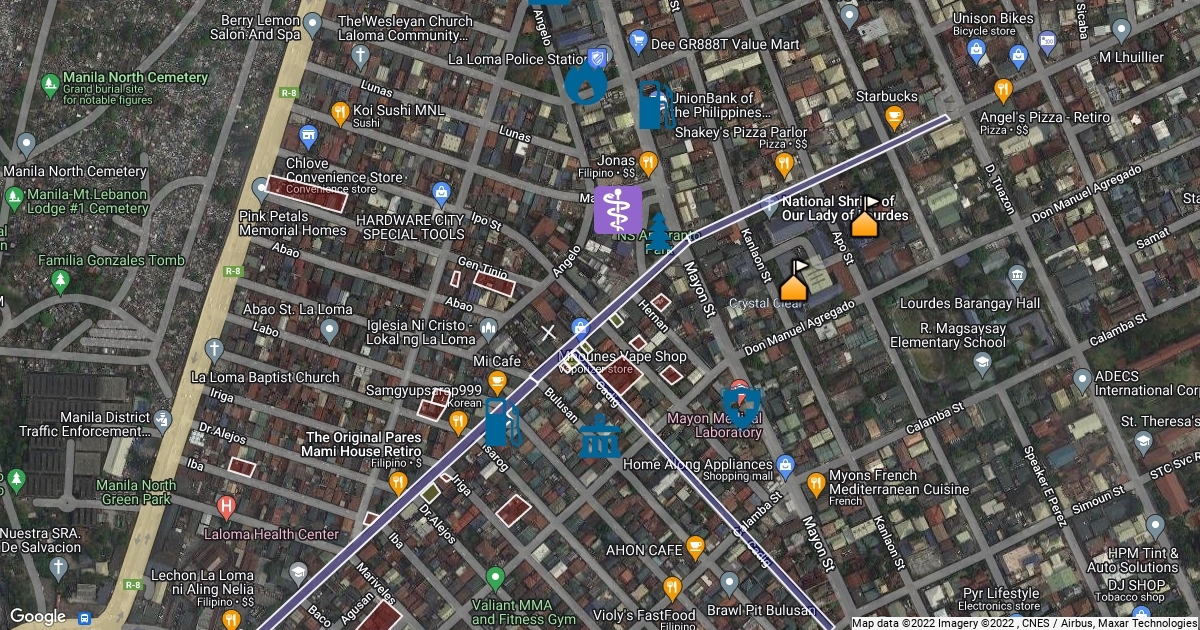Click the AHON CAFE coffee pin
The height and width of the screenshot is (630, 1200).
click(x=695, y=549)
